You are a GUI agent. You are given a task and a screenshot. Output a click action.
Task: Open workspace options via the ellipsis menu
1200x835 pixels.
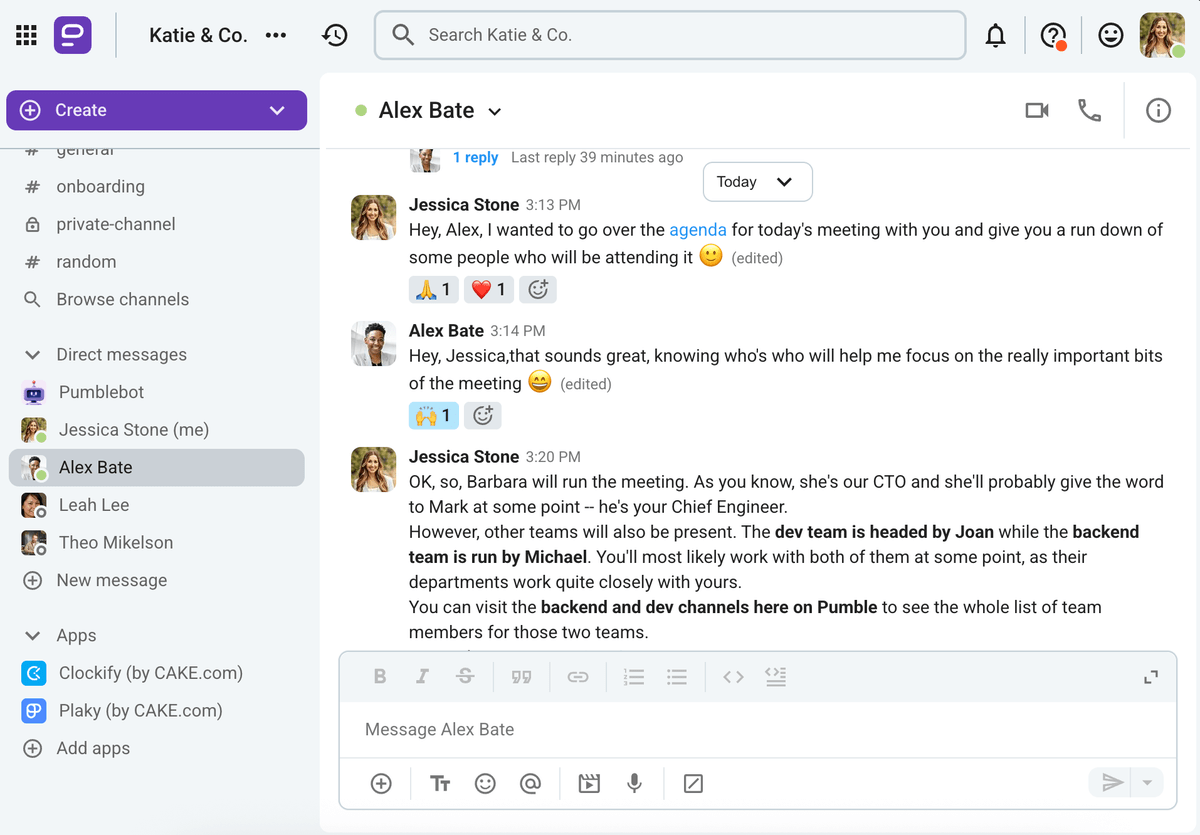pos(275,34)
